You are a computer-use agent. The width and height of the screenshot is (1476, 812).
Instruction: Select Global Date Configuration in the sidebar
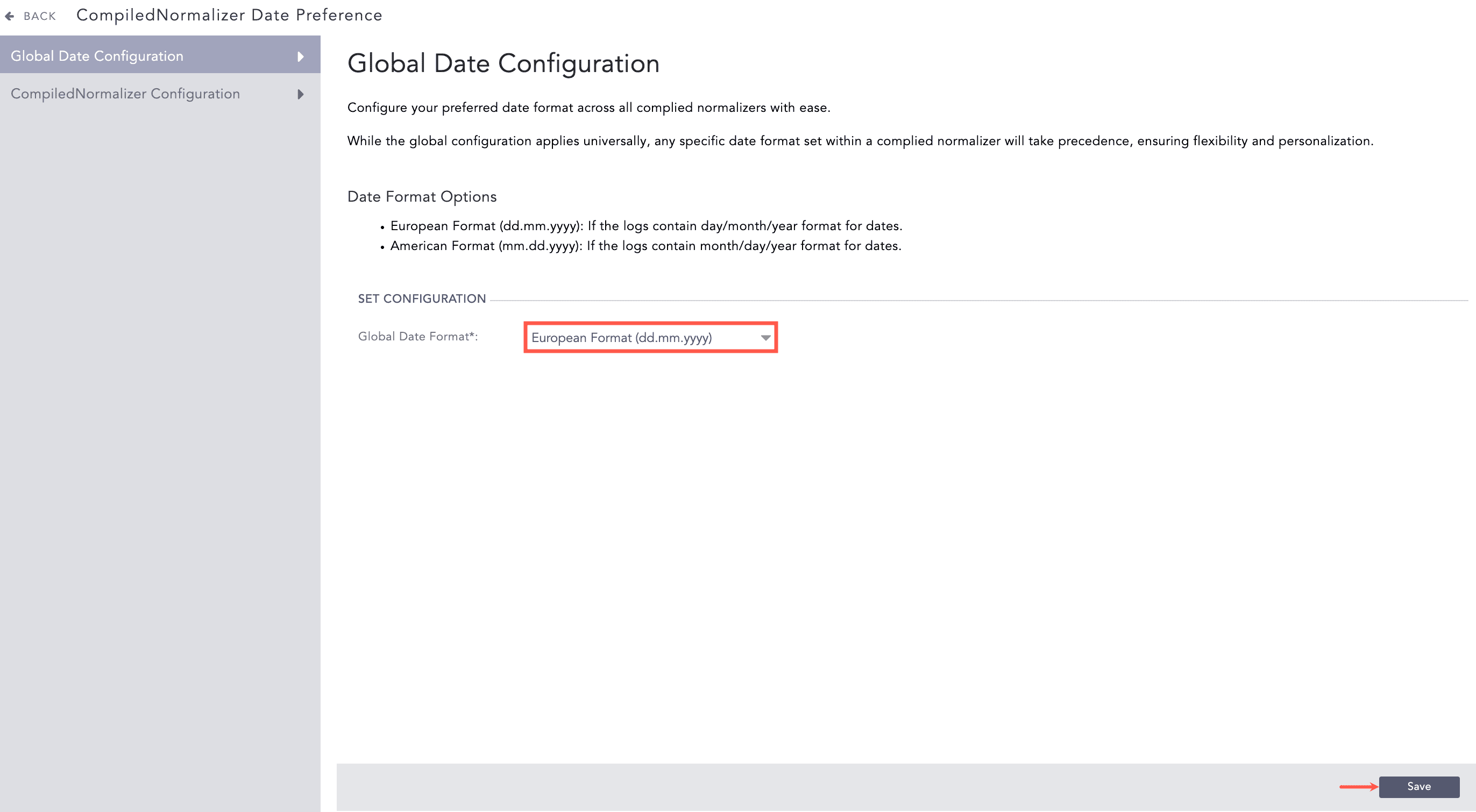(97, 55)
